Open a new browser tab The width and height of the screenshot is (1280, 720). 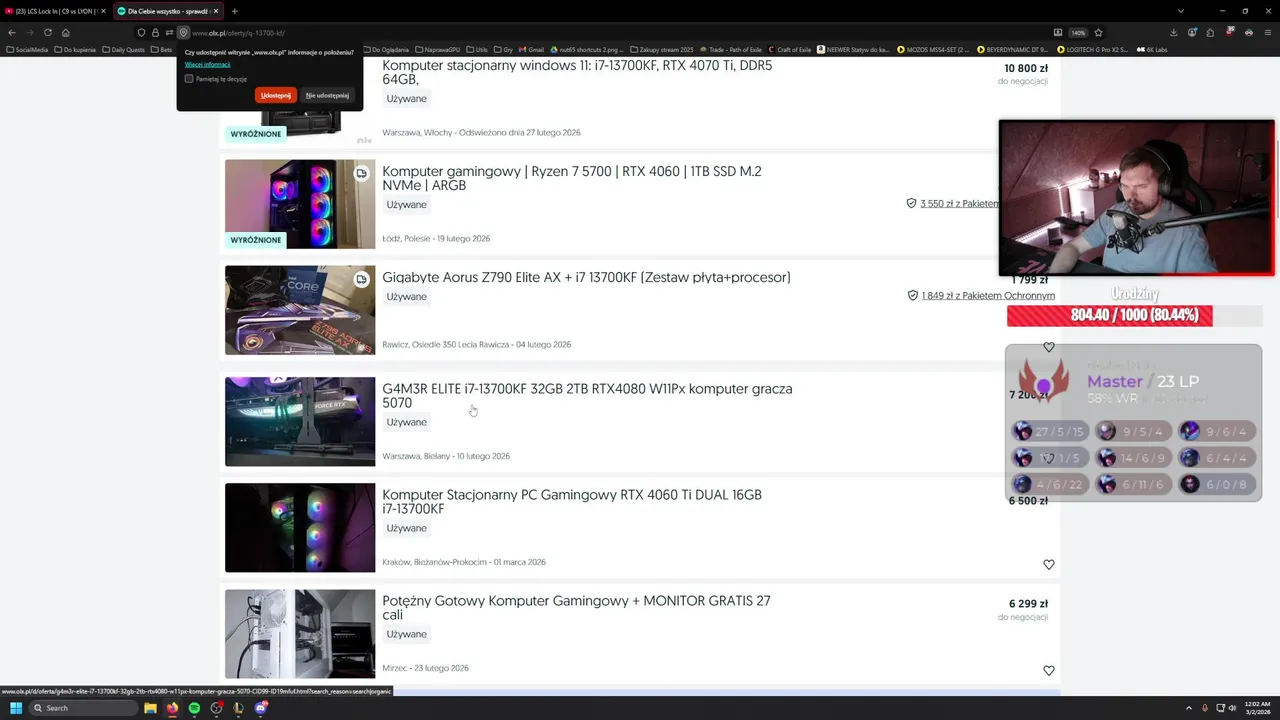(234, 11)
